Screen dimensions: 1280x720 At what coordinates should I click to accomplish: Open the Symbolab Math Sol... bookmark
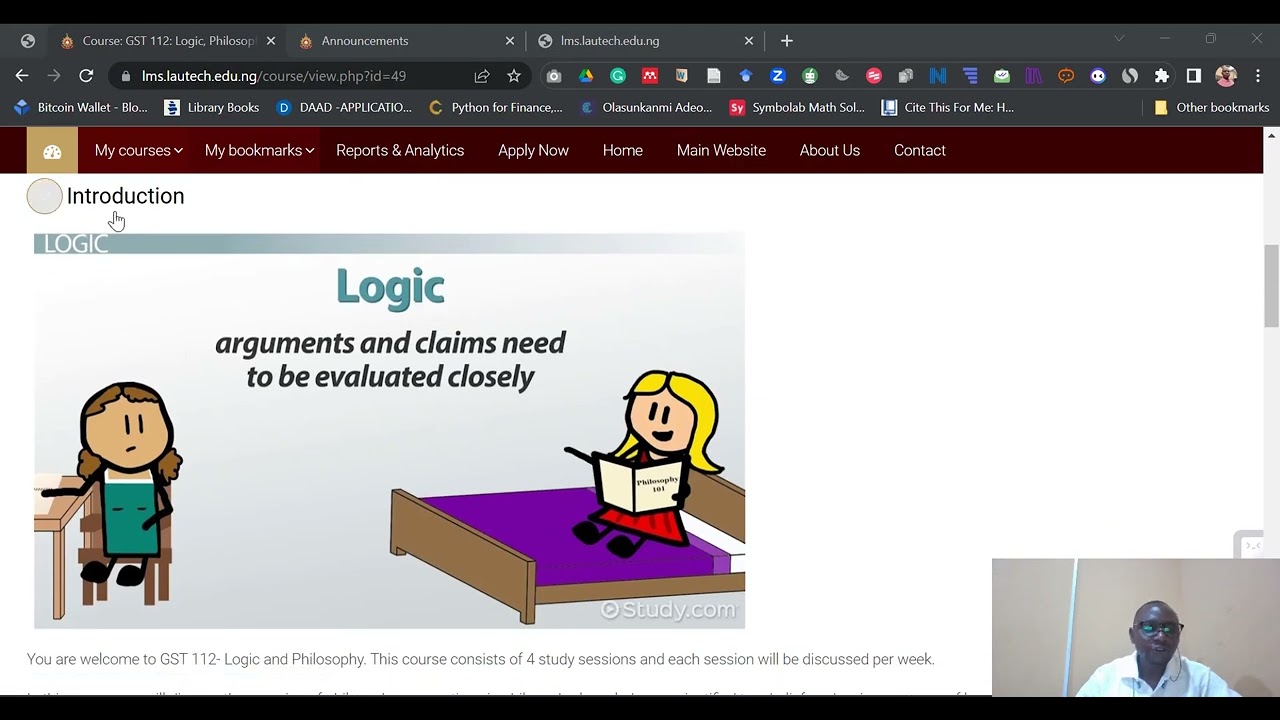[x=797, y=108]
